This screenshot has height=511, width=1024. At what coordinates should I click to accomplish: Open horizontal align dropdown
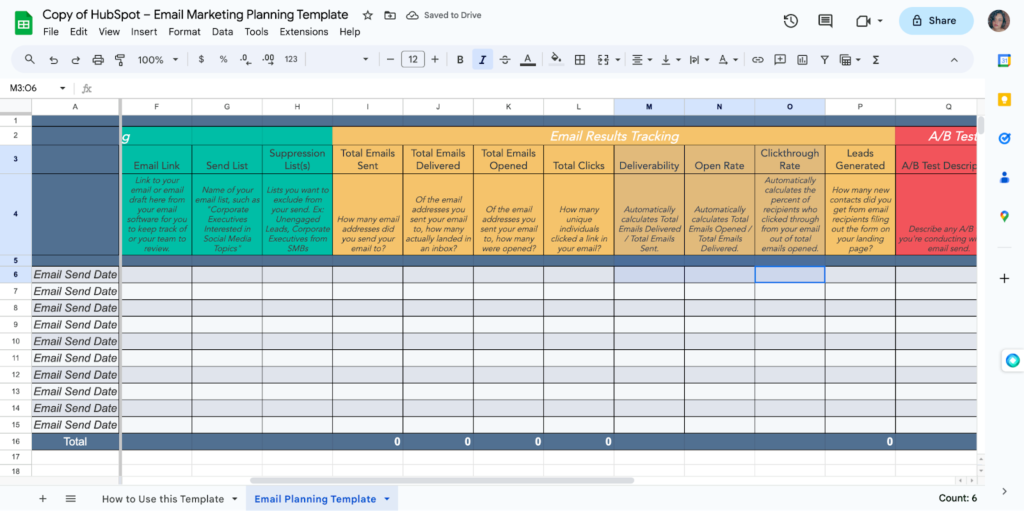click(x=641, y=59)
